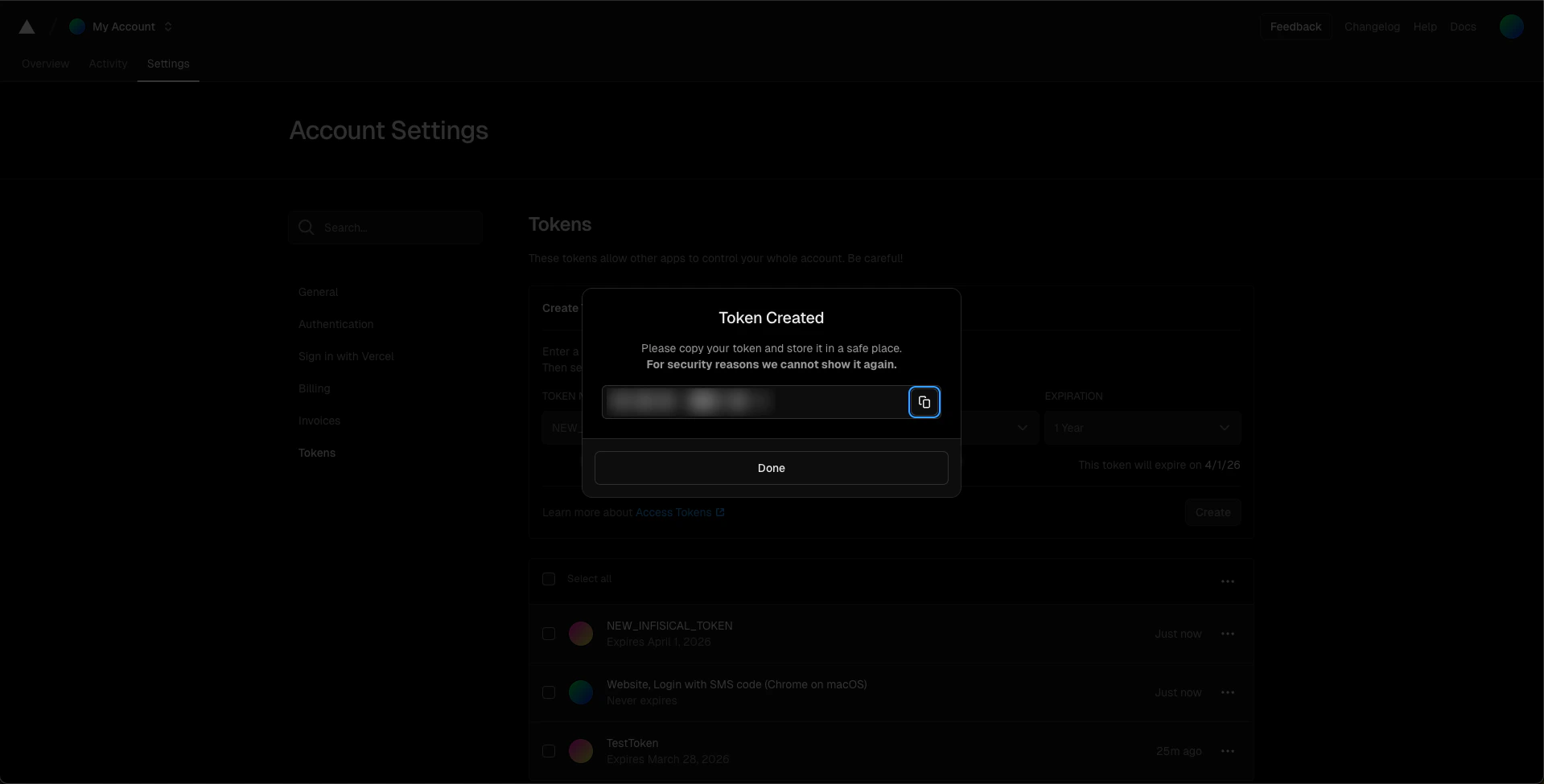This screenshot has height=784, width=1544.
Task: Open Sign in with Vercel section
Action: [346, 356]
